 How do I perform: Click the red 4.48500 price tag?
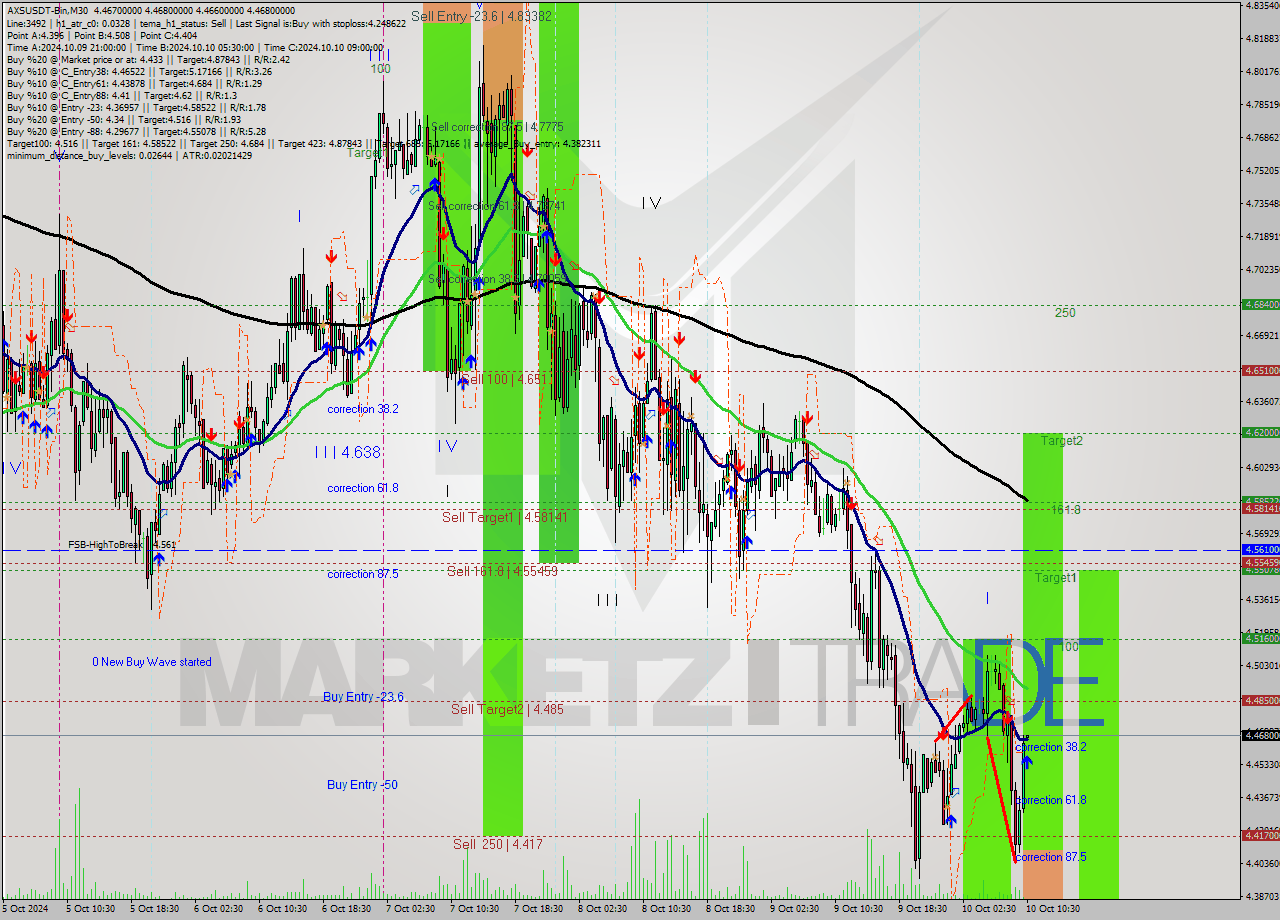(1260, 700)
